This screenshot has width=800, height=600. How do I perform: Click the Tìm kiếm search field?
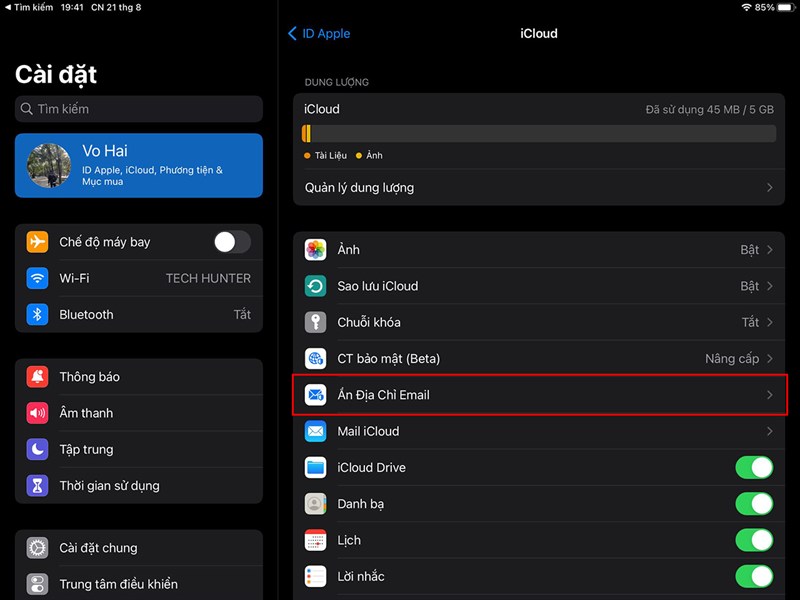138,109
